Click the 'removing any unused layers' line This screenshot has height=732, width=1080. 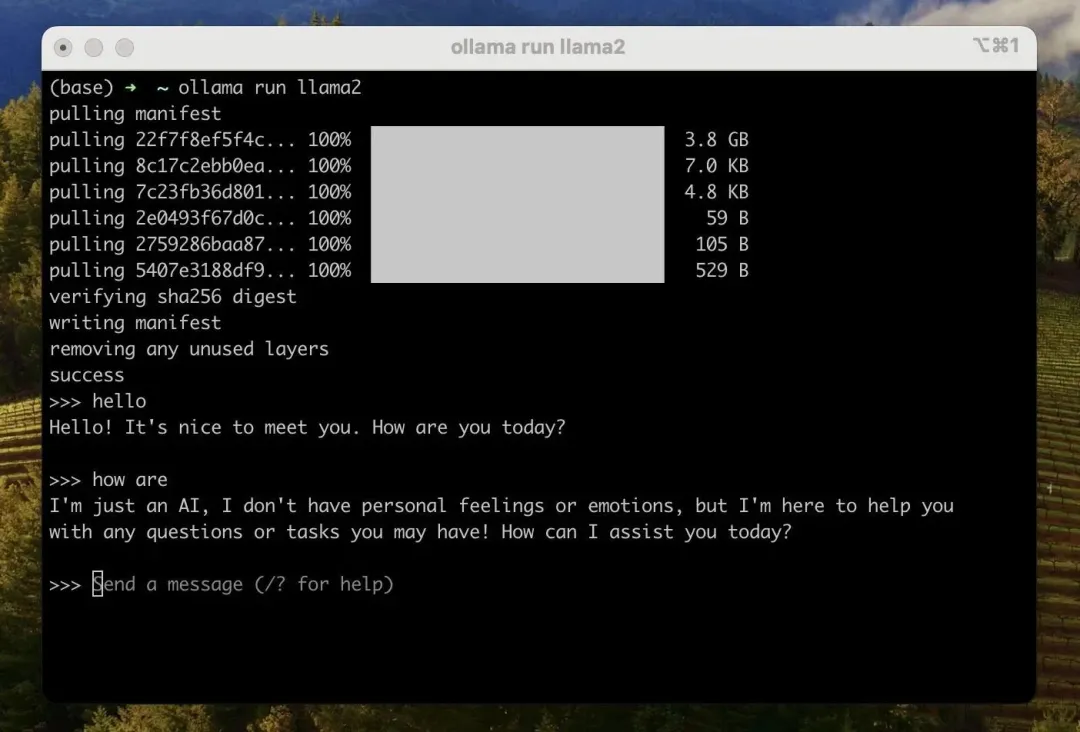tap(189, 349)
